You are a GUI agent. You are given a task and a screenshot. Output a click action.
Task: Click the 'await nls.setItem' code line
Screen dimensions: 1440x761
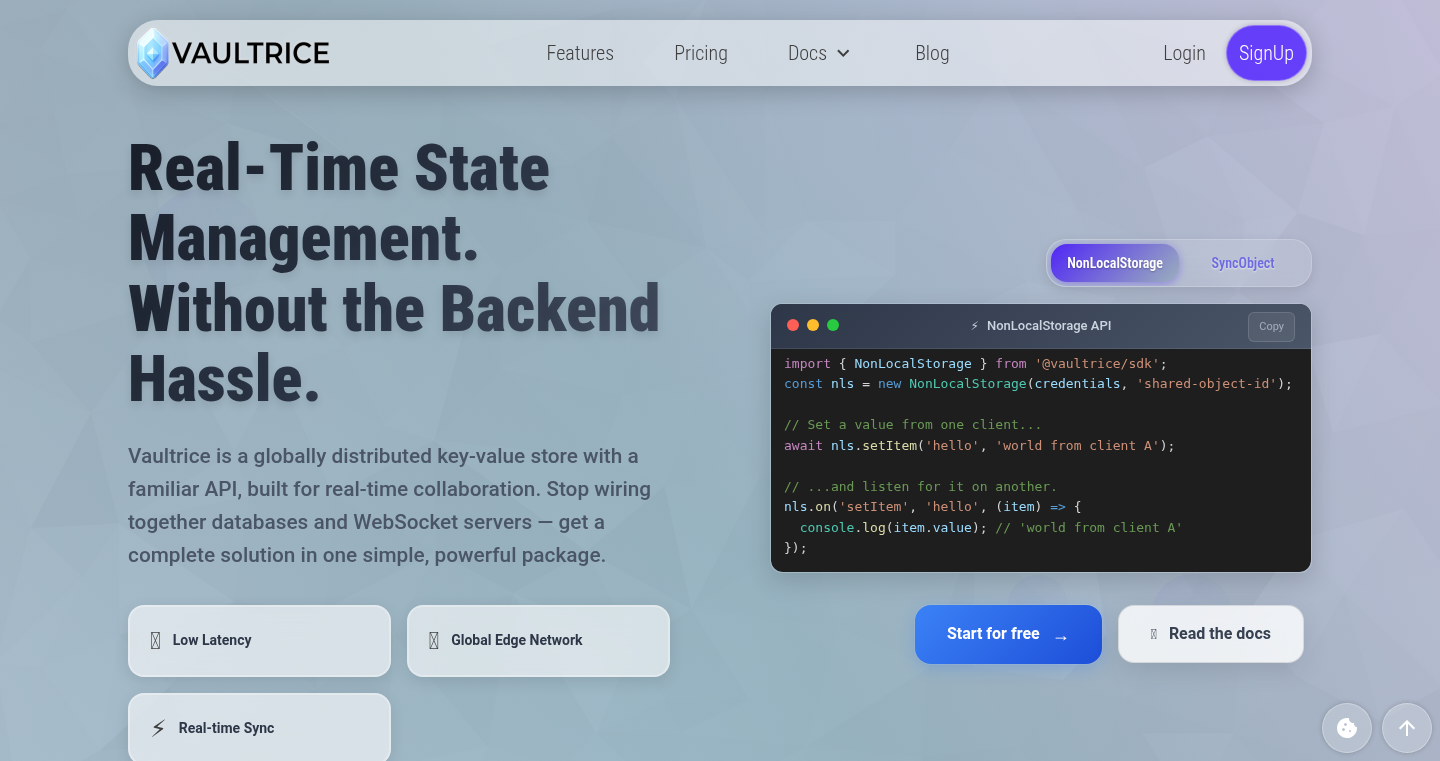(x=979, y=445)
